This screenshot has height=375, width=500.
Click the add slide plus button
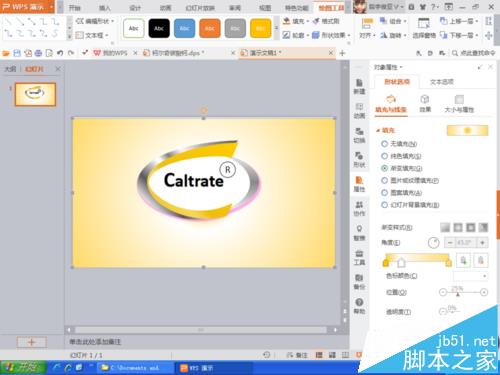[x=32, y=342]
